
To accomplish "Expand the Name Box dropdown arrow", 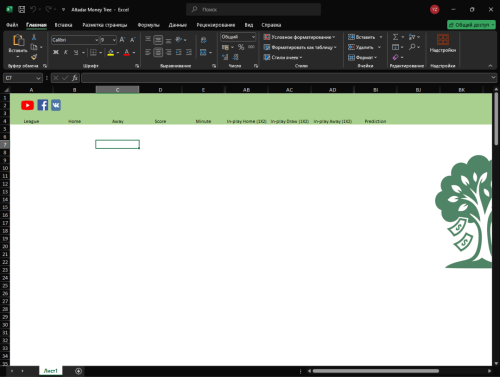I will pos(38,78).
